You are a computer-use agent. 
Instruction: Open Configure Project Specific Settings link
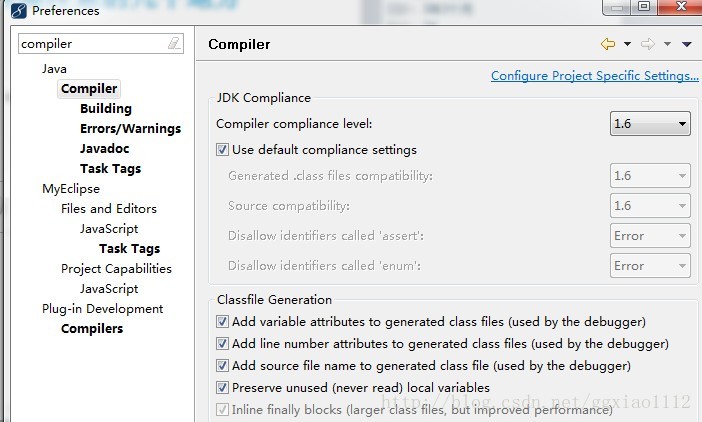coord(594,76)
